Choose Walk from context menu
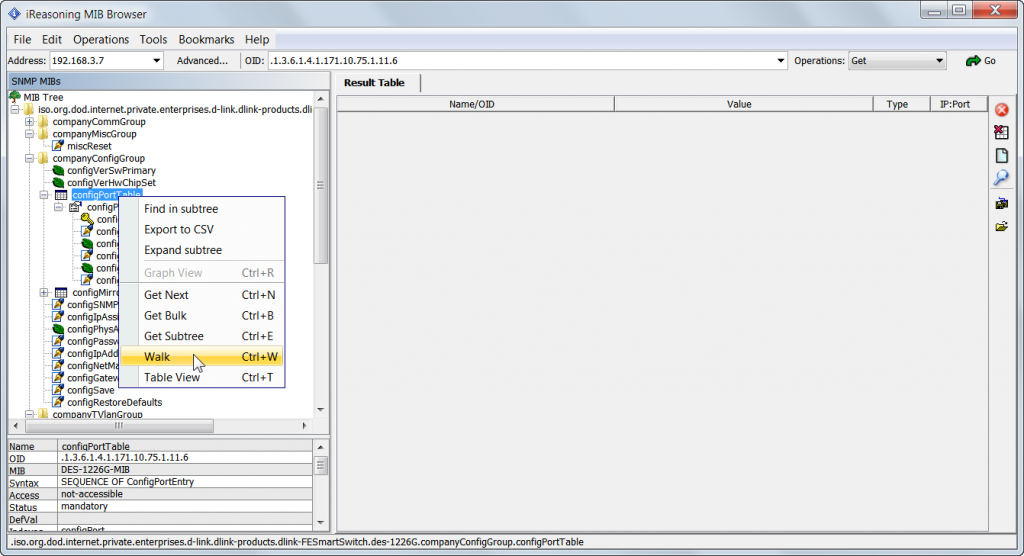This screenshot has height=556, width=1024. pyautogui.click(x=202, y=357)
